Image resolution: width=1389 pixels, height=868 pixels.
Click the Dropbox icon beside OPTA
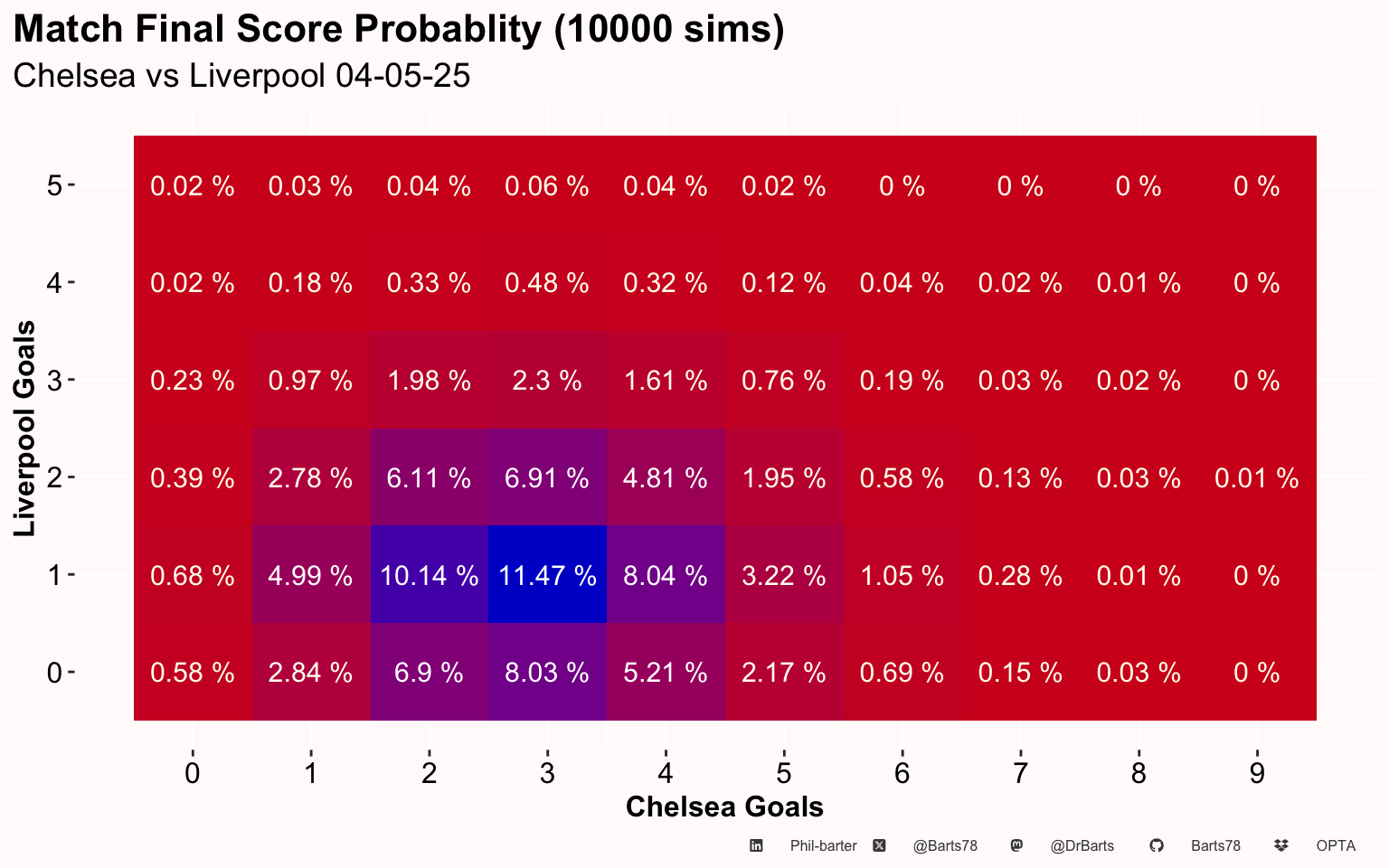pos(1280,846)
